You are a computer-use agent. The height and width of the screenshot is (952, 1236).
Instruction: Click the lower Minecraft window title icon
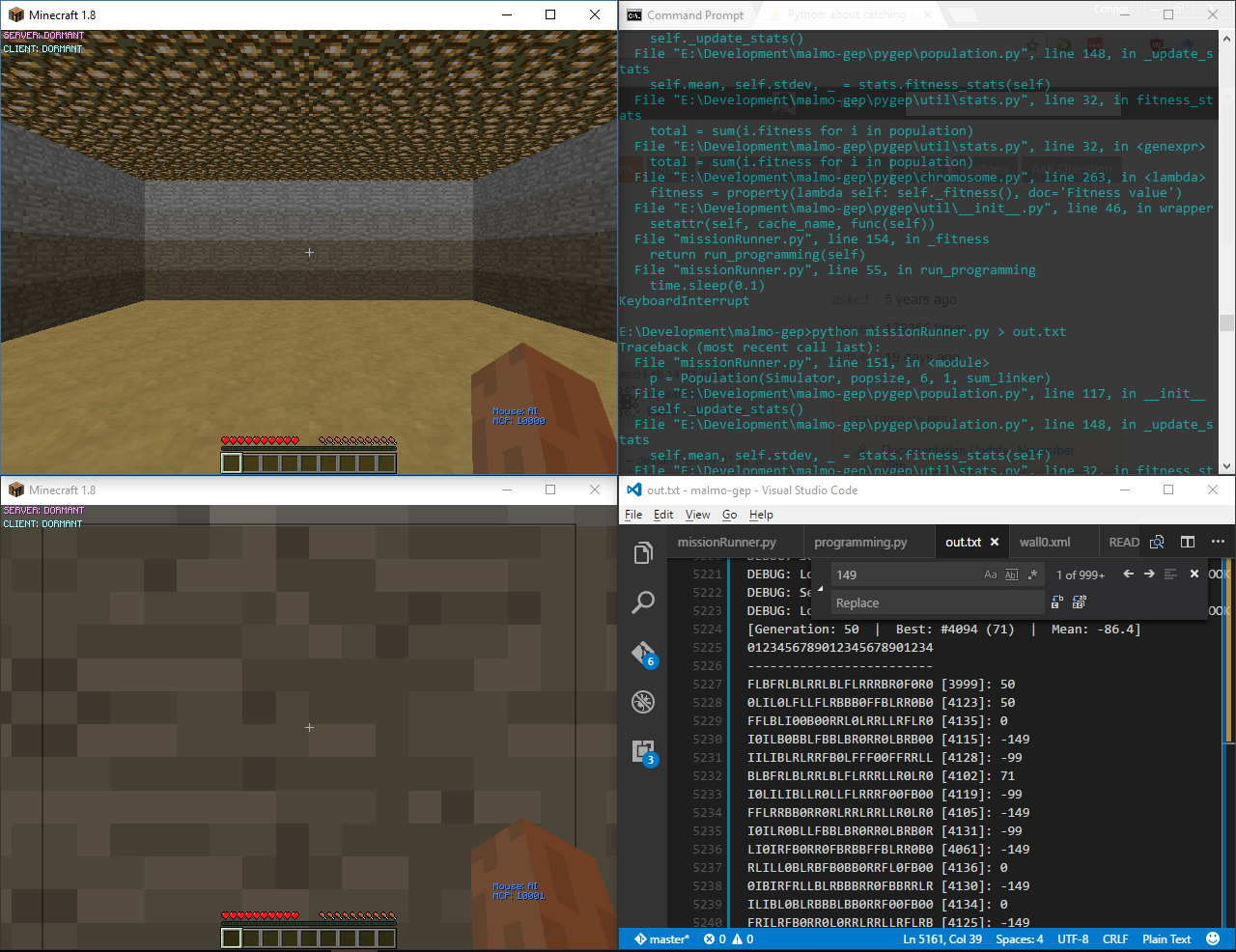pos(15,490)
